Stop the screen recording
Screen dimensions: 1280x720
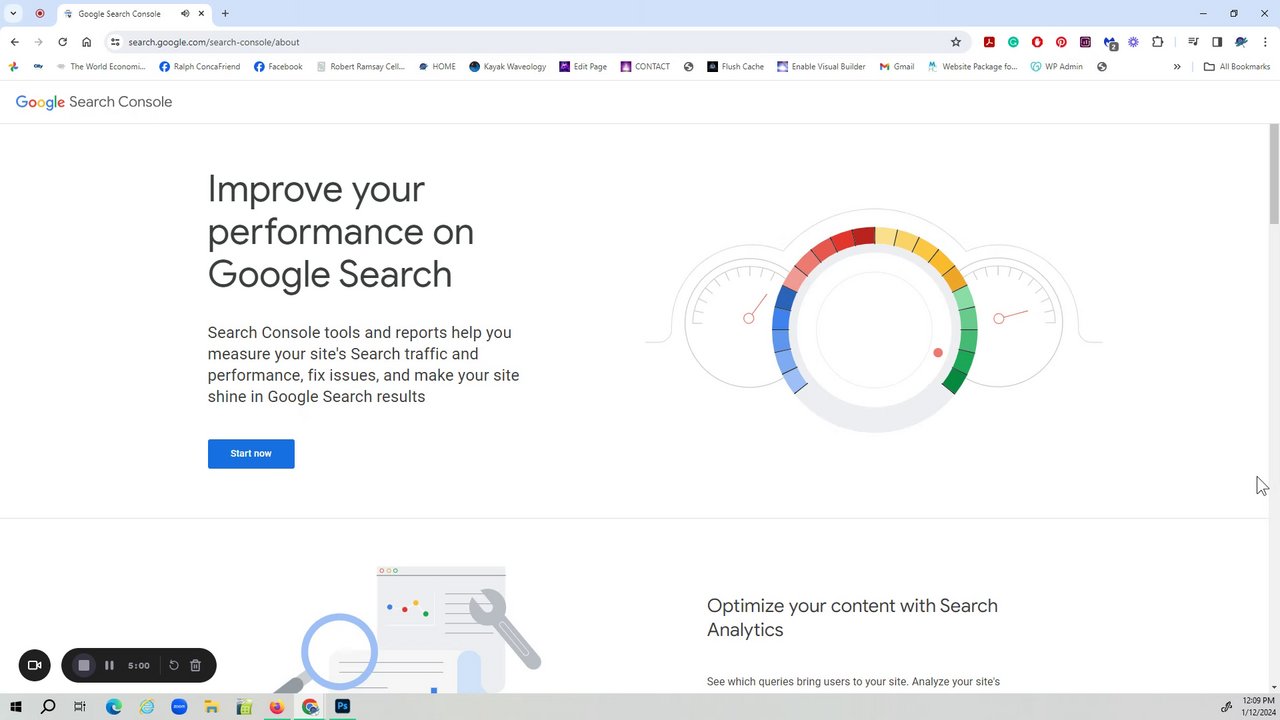[84, 665]
